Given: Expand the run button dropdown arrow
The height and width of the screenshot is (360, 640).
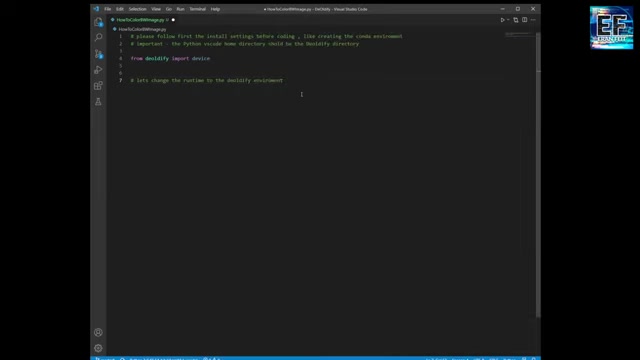Looking at the screenshot, I should pos(508,20).
